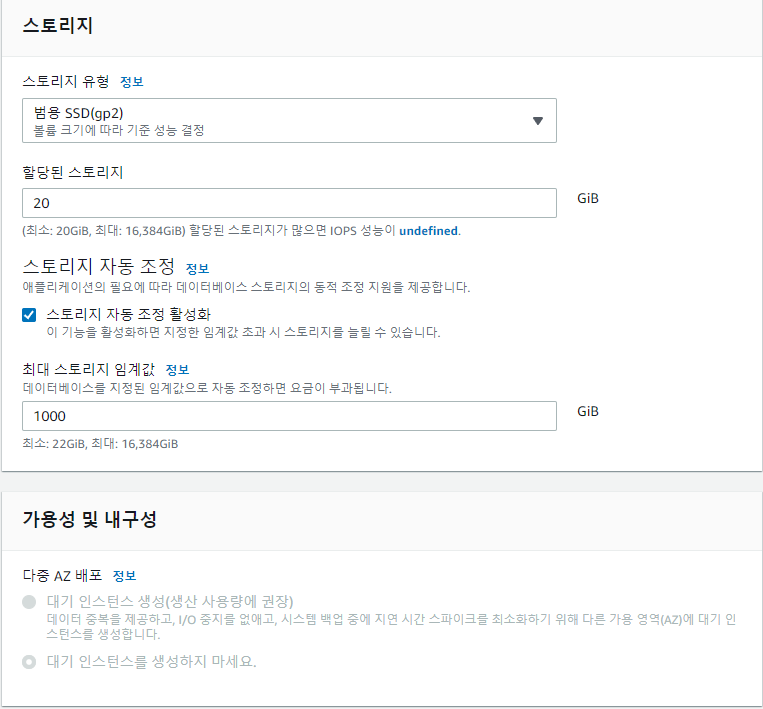Click the 정보 link next to 스토리지 유형
Image resolution: width=763 pixels, height=709 pixels.
(131, 82)
